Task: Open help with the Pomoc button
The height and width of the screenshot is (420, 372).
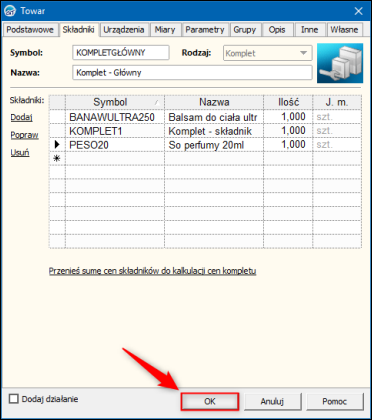Action: click(x=334, y=402)
